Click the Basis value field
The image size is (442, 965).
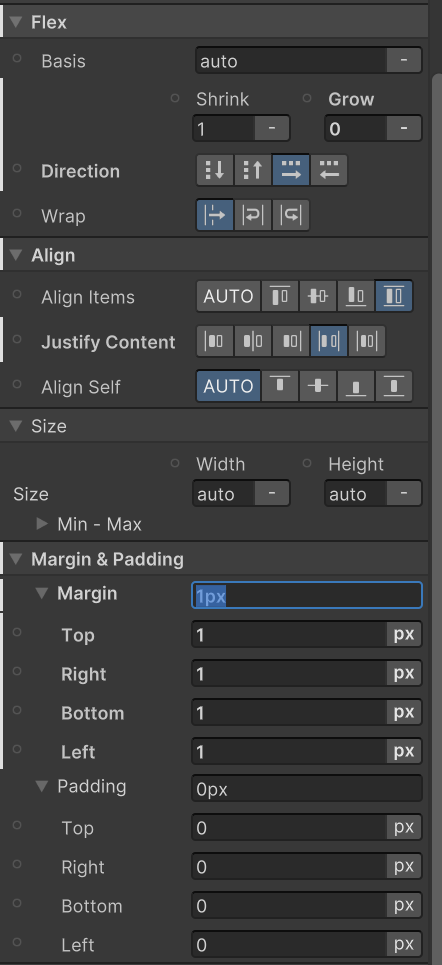point(291,61)
